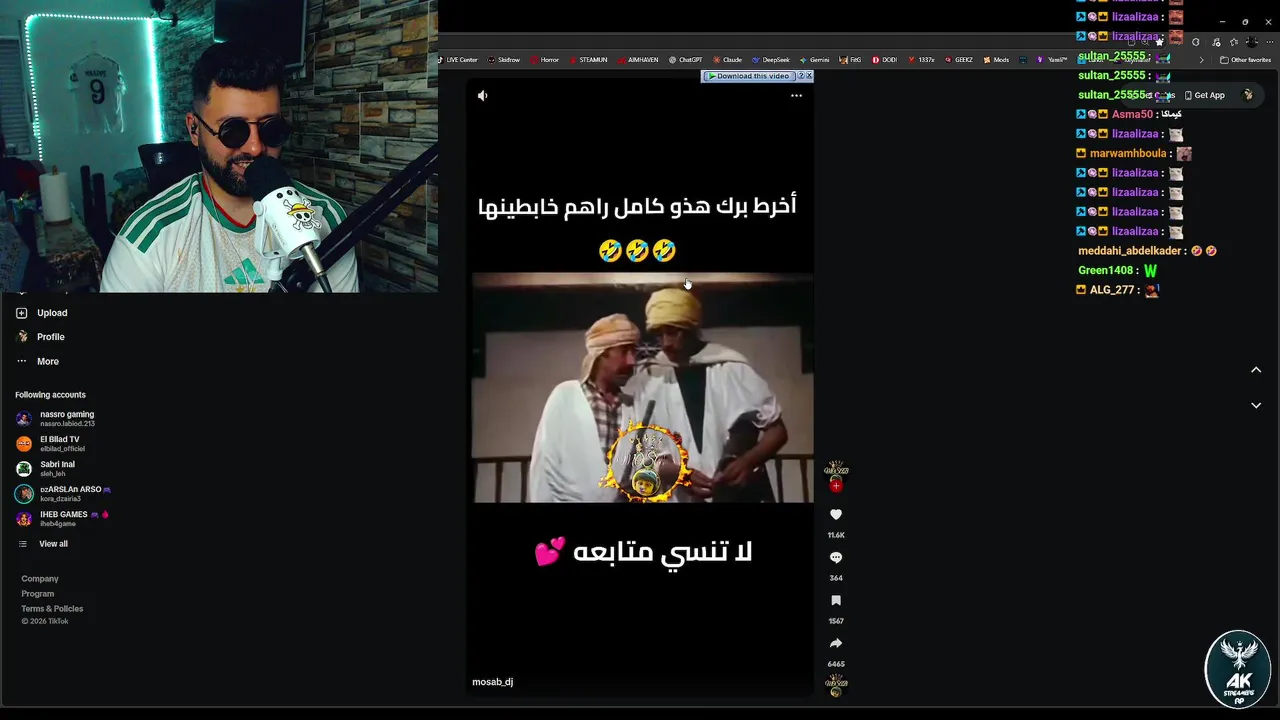The image size is (1280, 720).
Task: Like the video with heart icon
Action: [836, 514]
